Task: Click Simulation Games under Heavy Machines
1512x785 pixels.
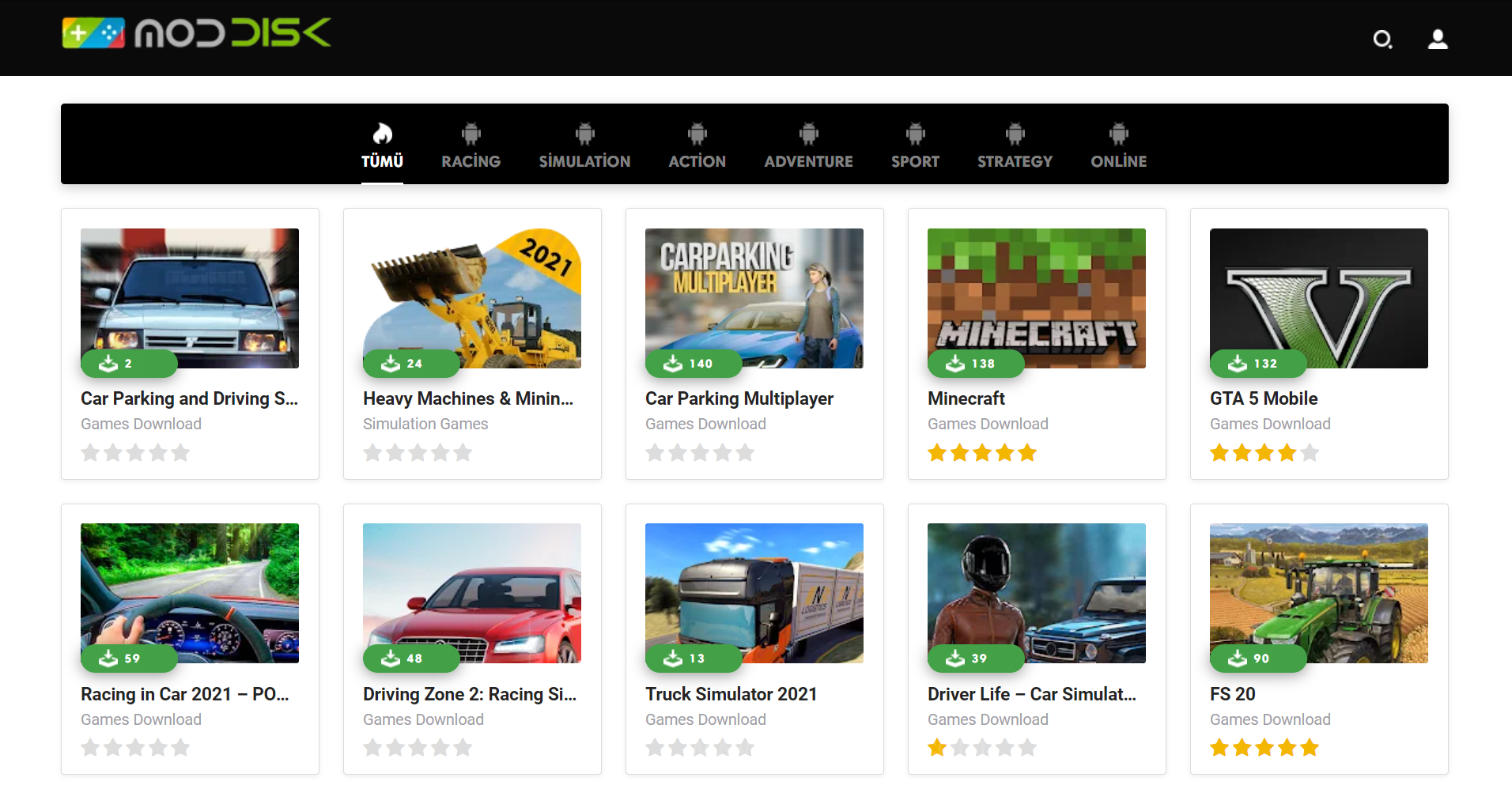Action: pyautogui.click(x=425, y=424)
